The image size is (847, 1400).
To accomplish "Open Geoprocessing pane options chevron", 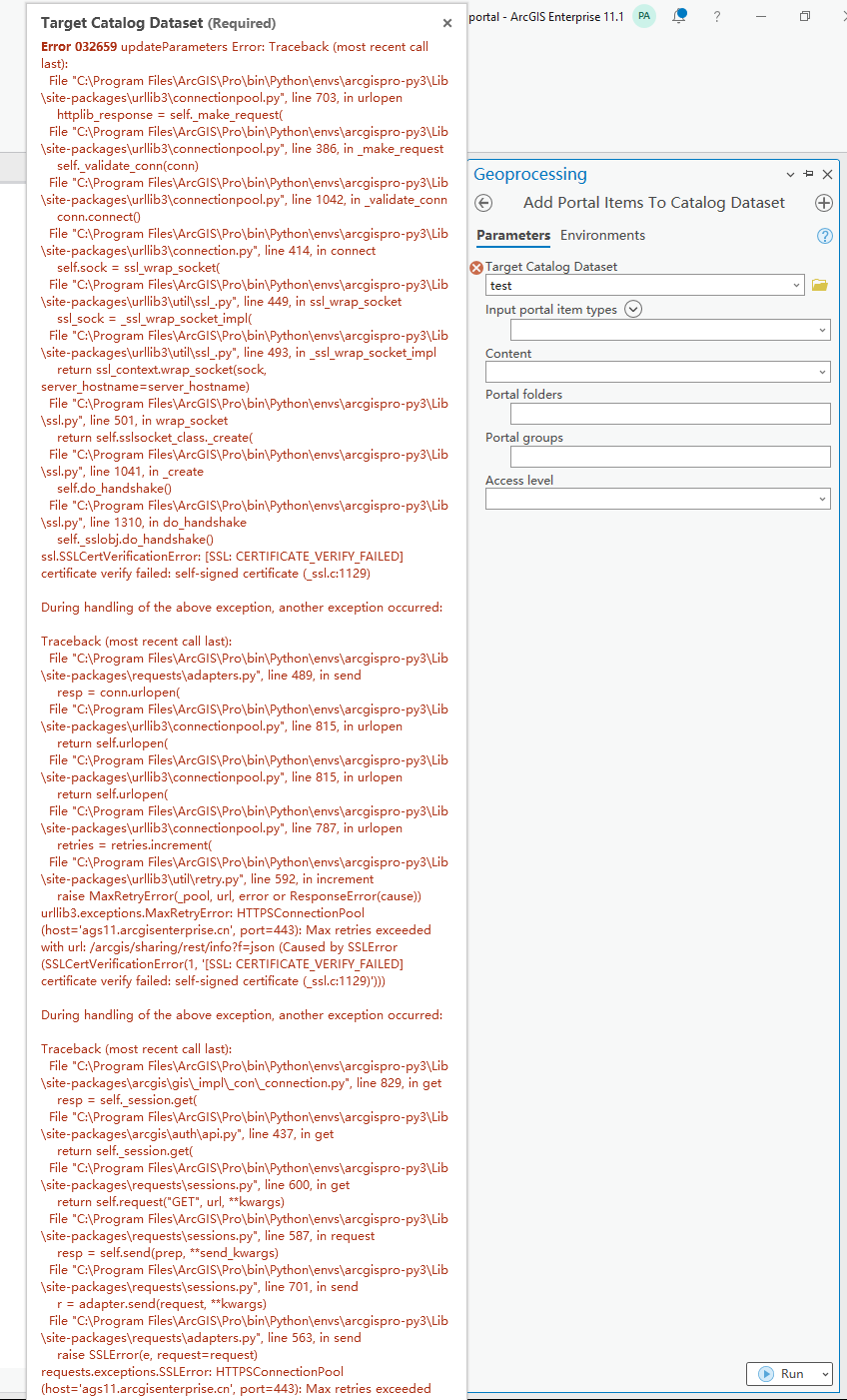I will pos(791,175).
